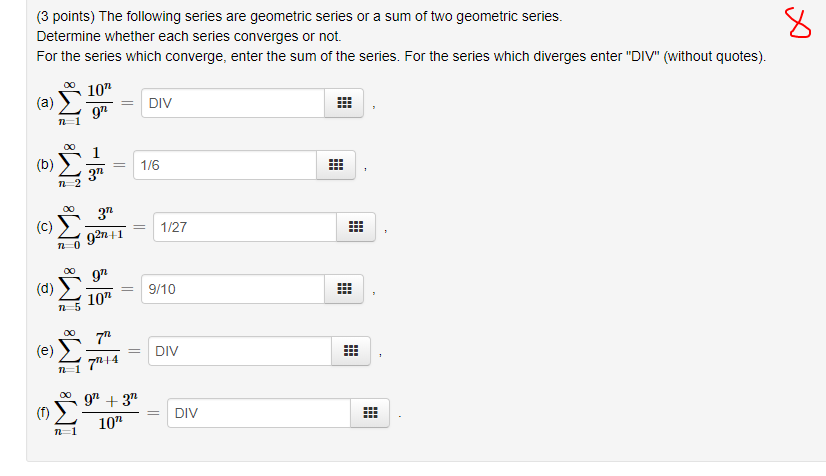Click the series formula 10^n over 9^n
Screen dimensions: 826x476
click(x=96, y=104)
